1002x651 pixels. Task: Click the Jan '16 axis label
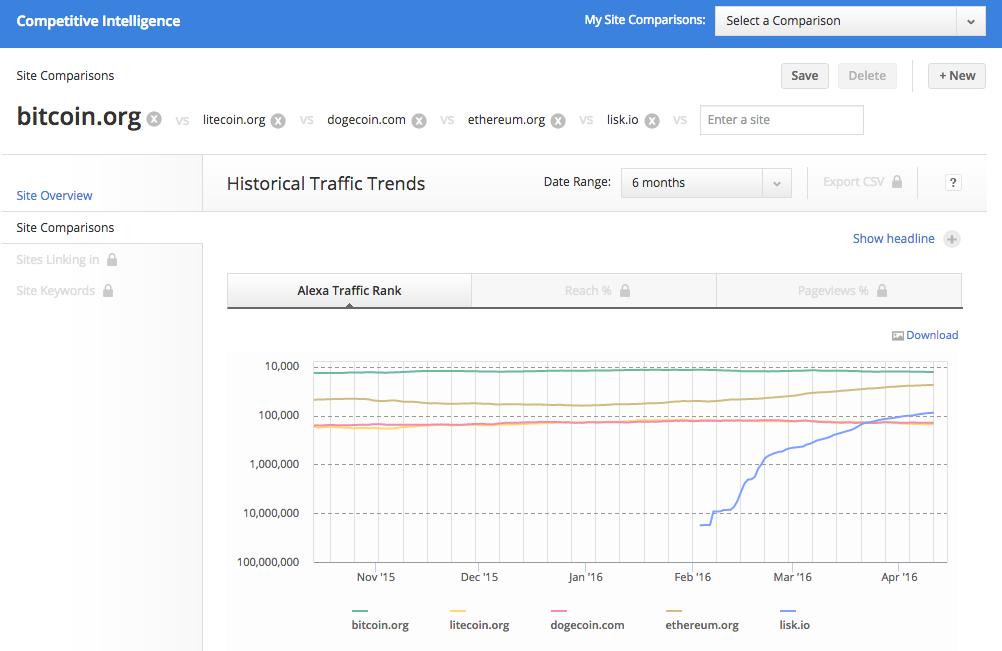point(585,578)
